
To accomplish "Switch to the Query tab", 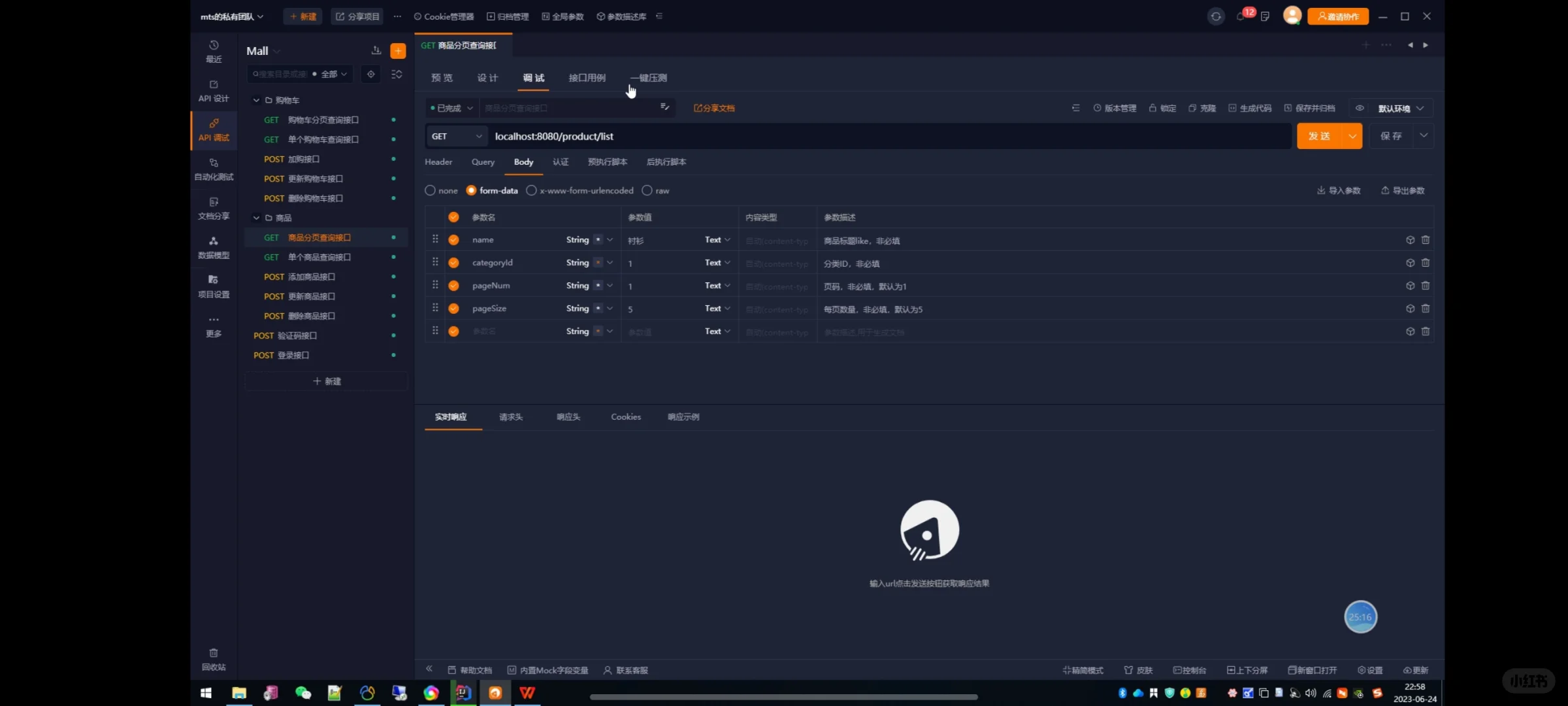I will [x=483, y=162].
